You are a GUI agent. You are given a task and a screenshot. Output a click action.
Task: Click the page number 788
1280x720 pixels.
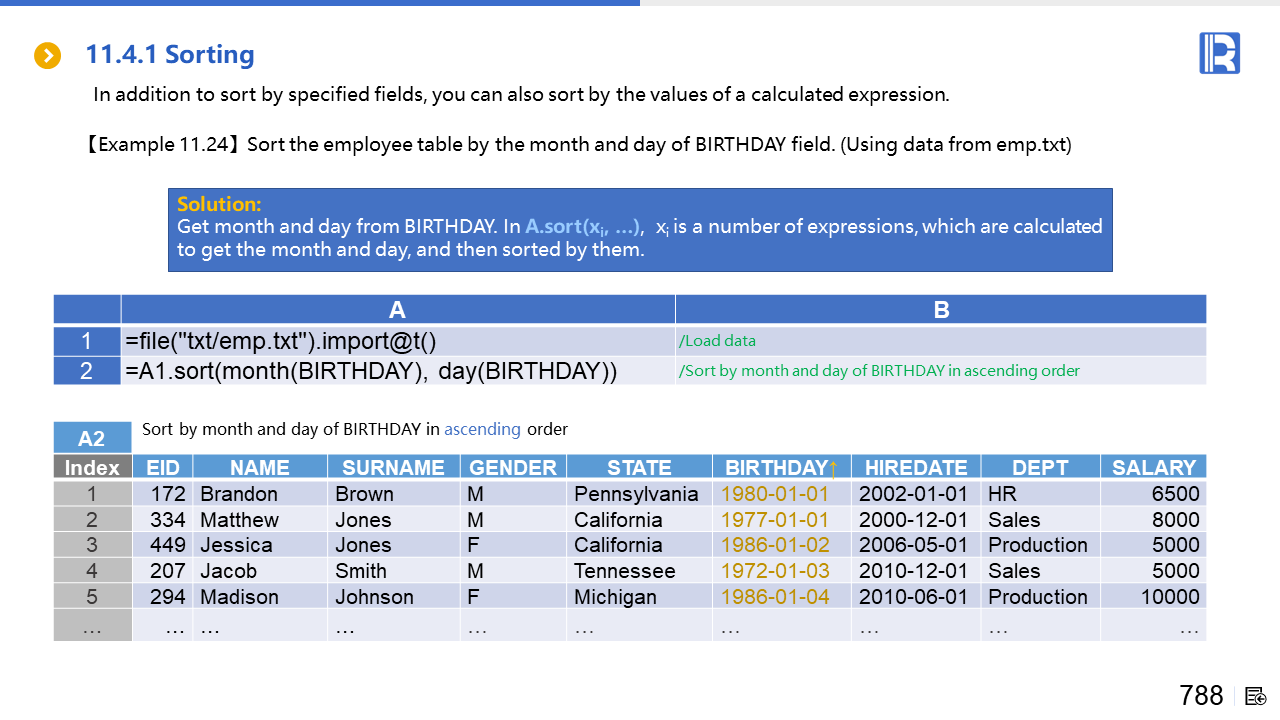(1201, 696)
